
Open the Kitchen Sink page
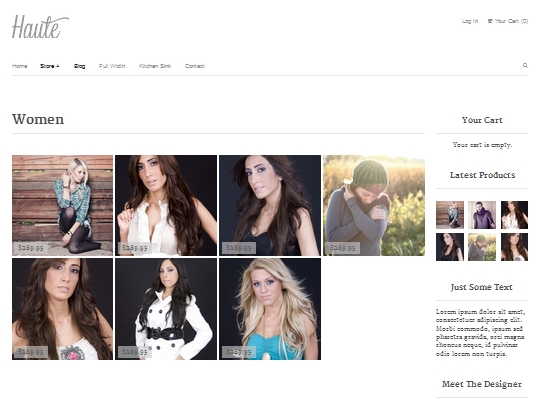(155, 66)
